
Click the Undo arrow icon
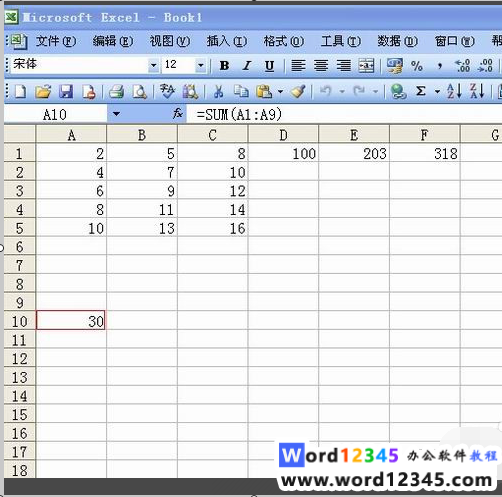[x=326, y=91]
